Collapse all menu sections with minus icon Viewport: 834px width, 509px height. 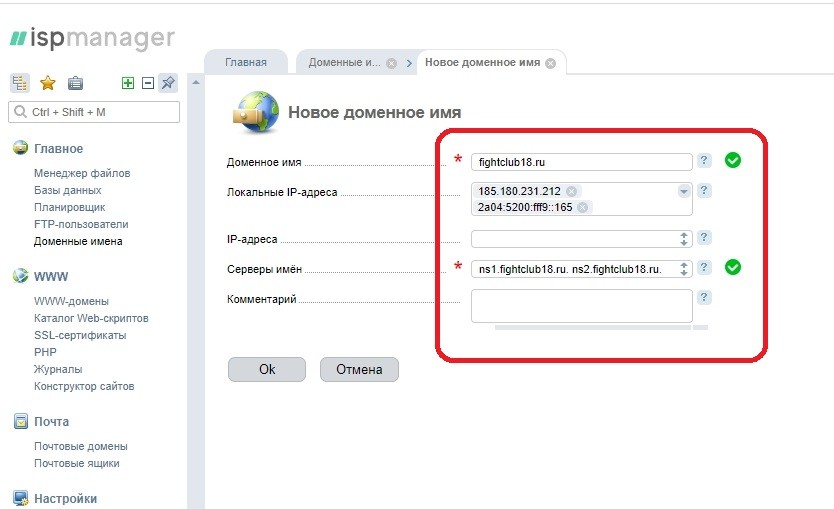click(x=148, y=83)
